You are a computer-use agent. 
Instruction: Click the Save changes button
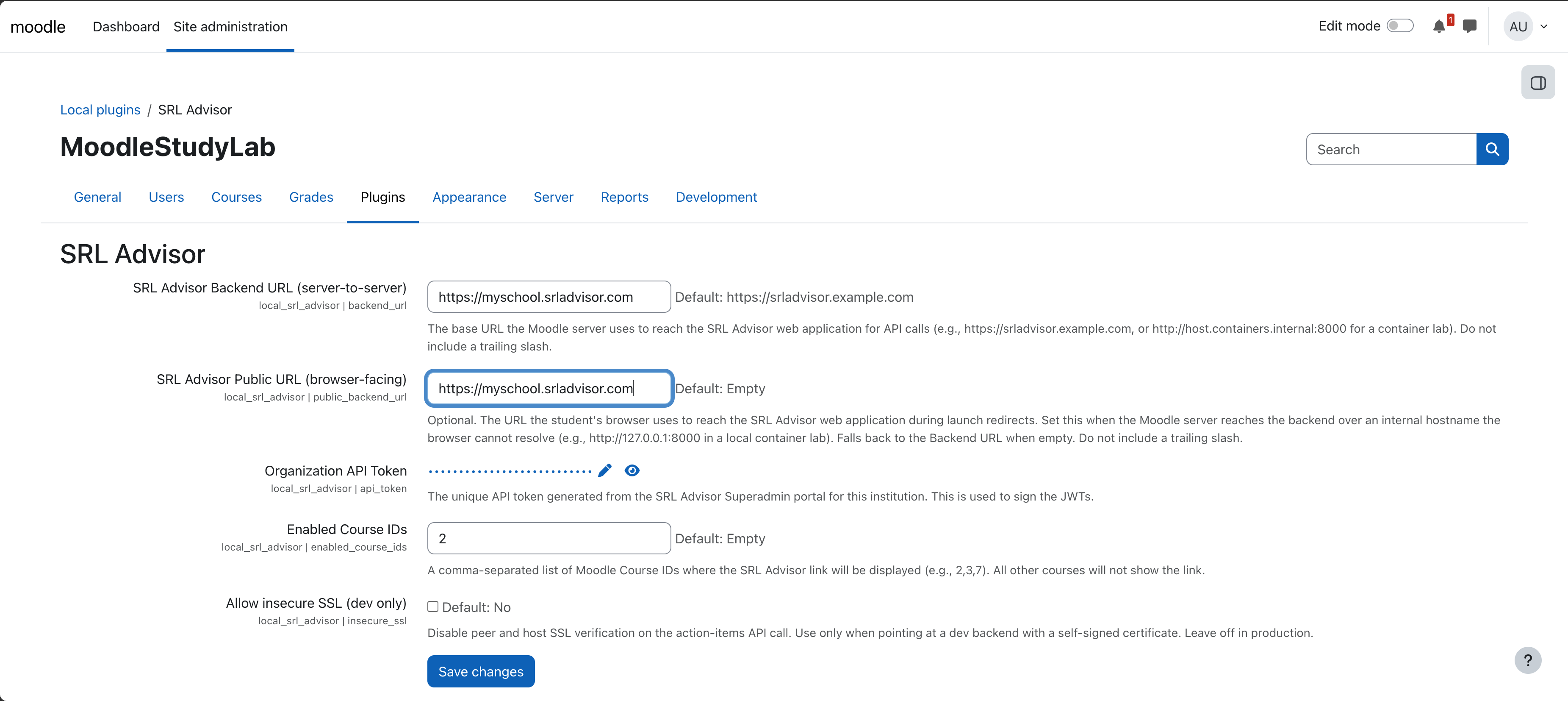tap(481, 671)
